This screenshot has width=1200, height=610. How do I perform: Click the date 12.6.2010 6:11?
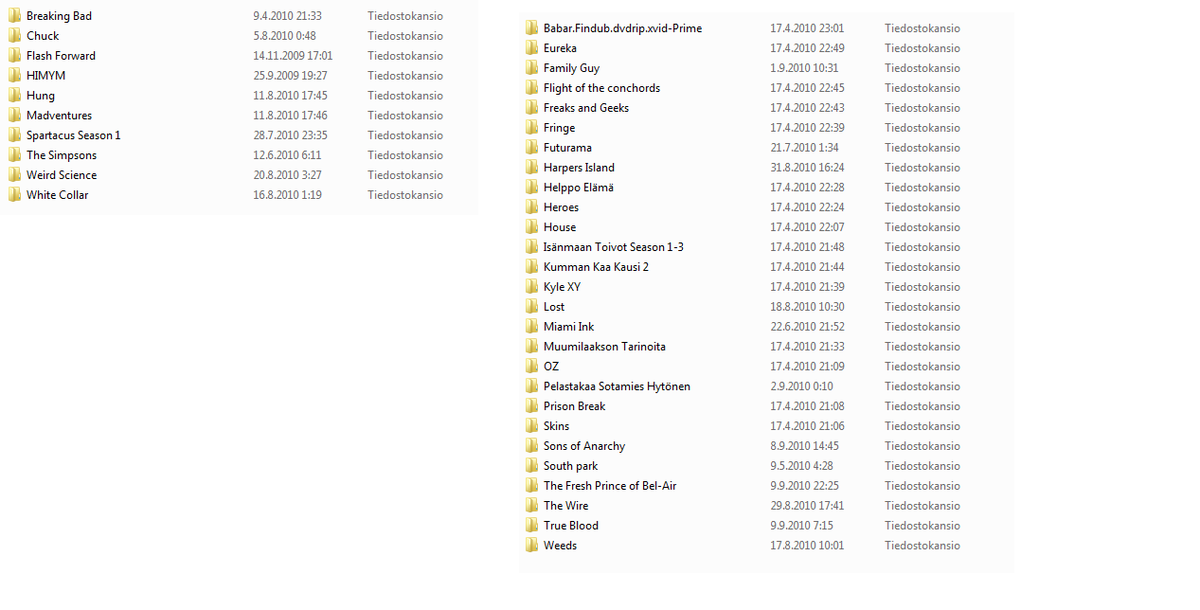click(x=287, y=155)
